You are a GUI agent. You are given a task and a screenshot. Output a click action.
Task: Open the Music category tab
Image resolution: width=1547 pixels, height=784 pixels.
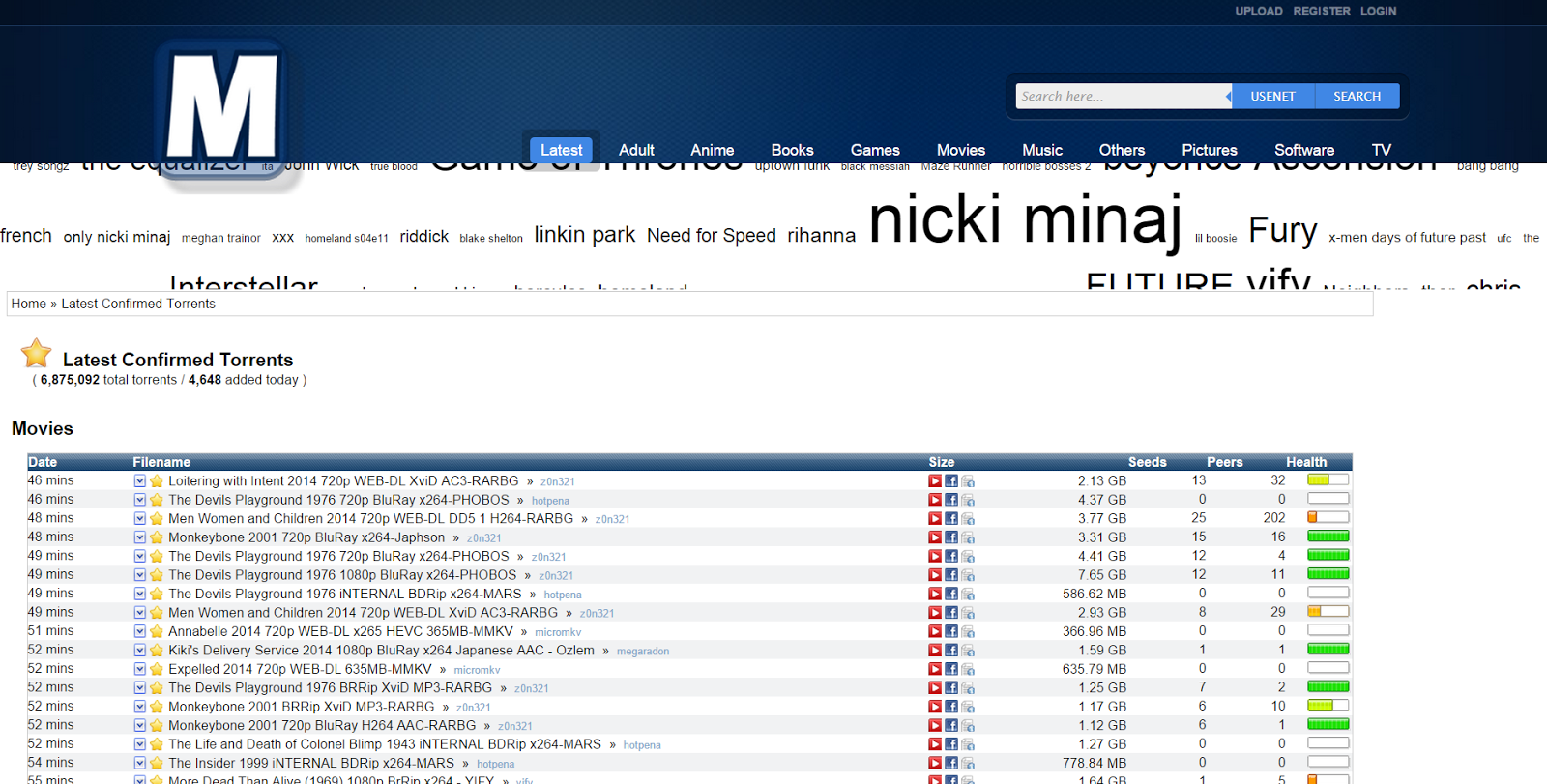(x=1042, y=150)
